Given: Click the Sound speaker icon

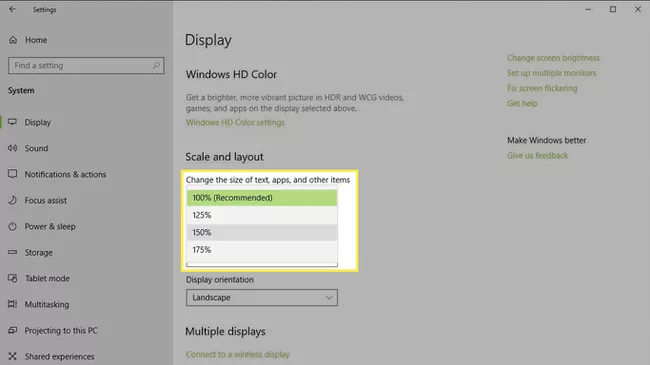Looking at the screenshot, I should pos(12,148).
